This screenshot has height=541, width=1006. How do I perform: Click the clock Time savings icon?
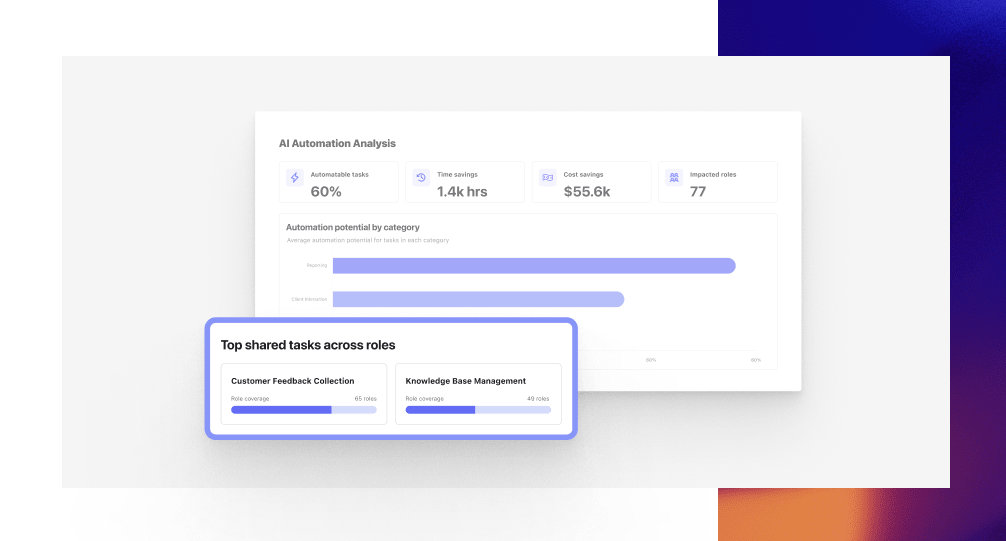(421, 177)
